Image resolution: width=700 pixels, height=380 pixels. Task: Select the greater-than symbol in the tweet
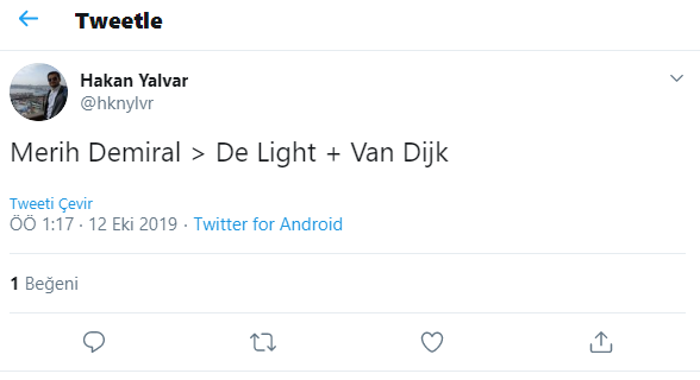click(x=198, y=155)
